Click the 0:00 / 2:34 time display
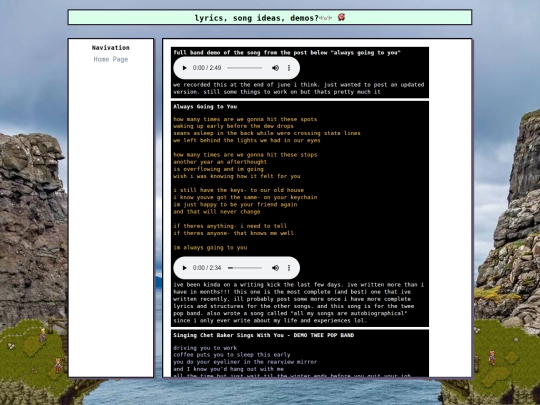The height and width of the screenshot is (405, 540). (207, 268)
